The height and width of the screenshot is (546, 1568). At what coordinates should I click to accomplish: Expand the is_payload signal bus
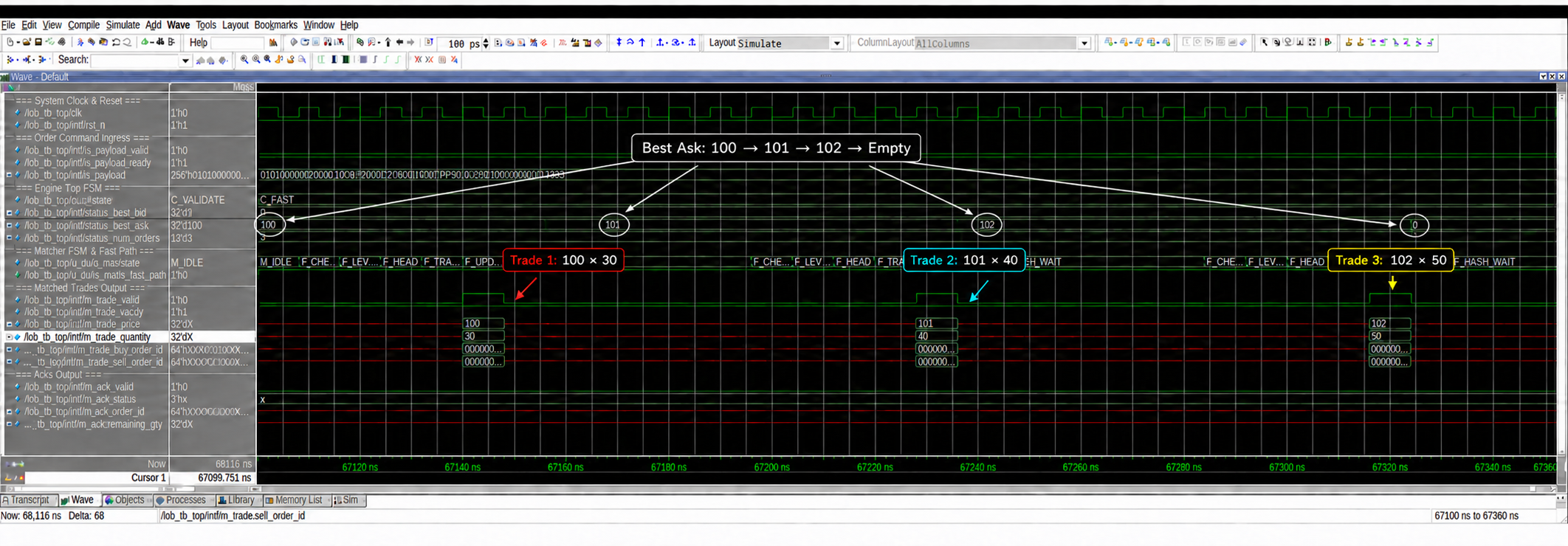9,176
